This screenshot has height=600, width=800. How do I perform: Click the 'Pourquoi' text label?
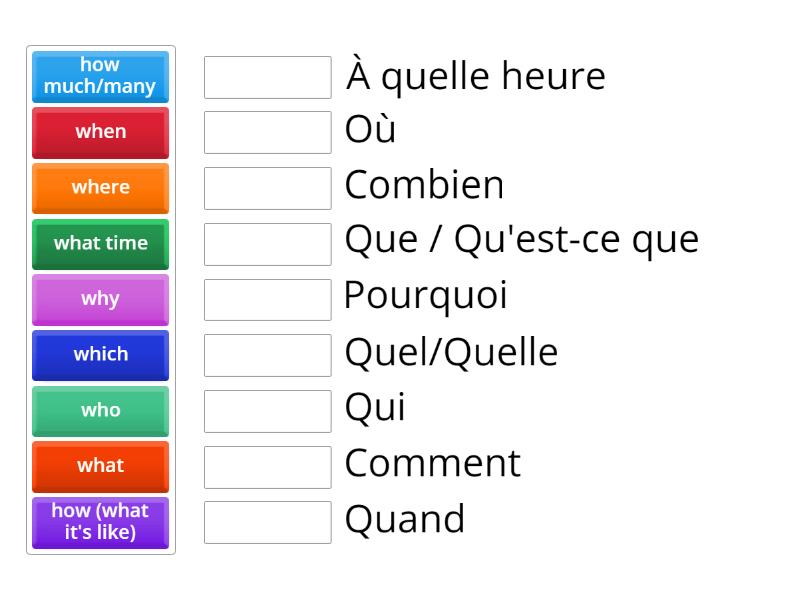(x=424, y=297)
